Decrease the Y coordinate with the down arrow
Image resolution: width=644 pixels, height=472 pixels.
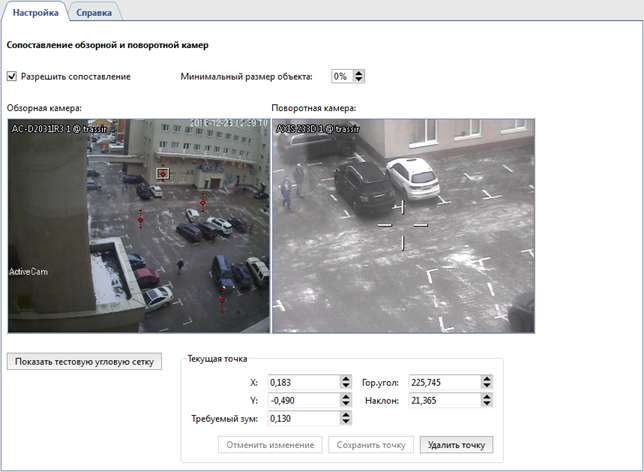[345, 404]
